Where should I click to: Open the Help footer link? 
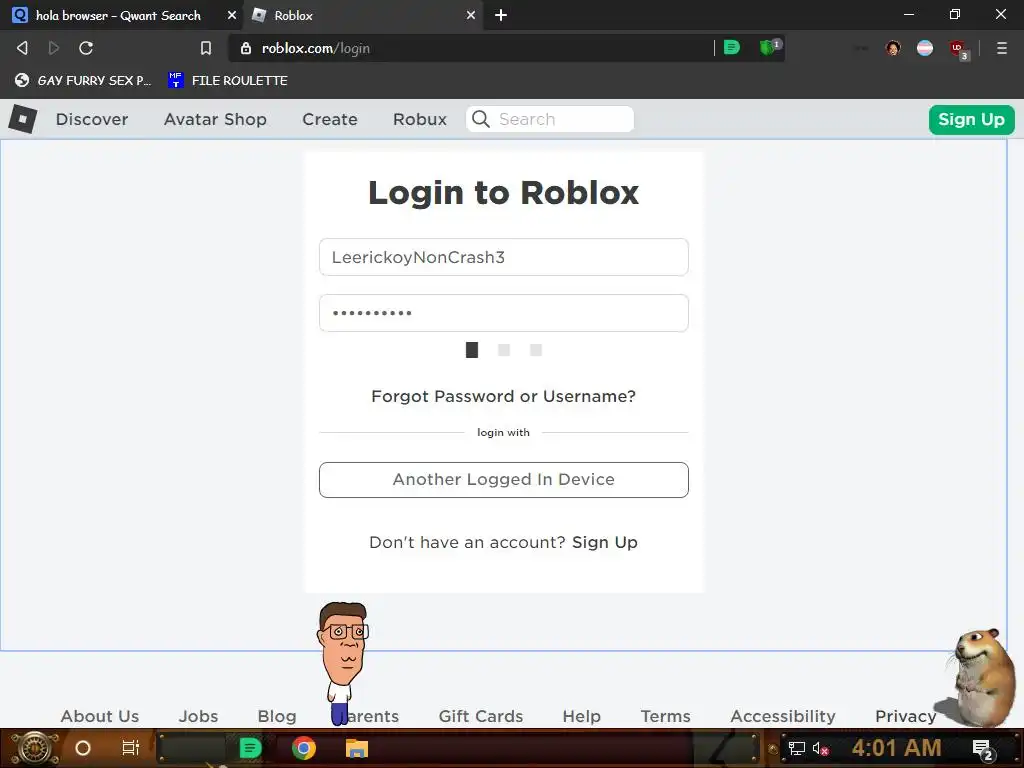point(582,716)
